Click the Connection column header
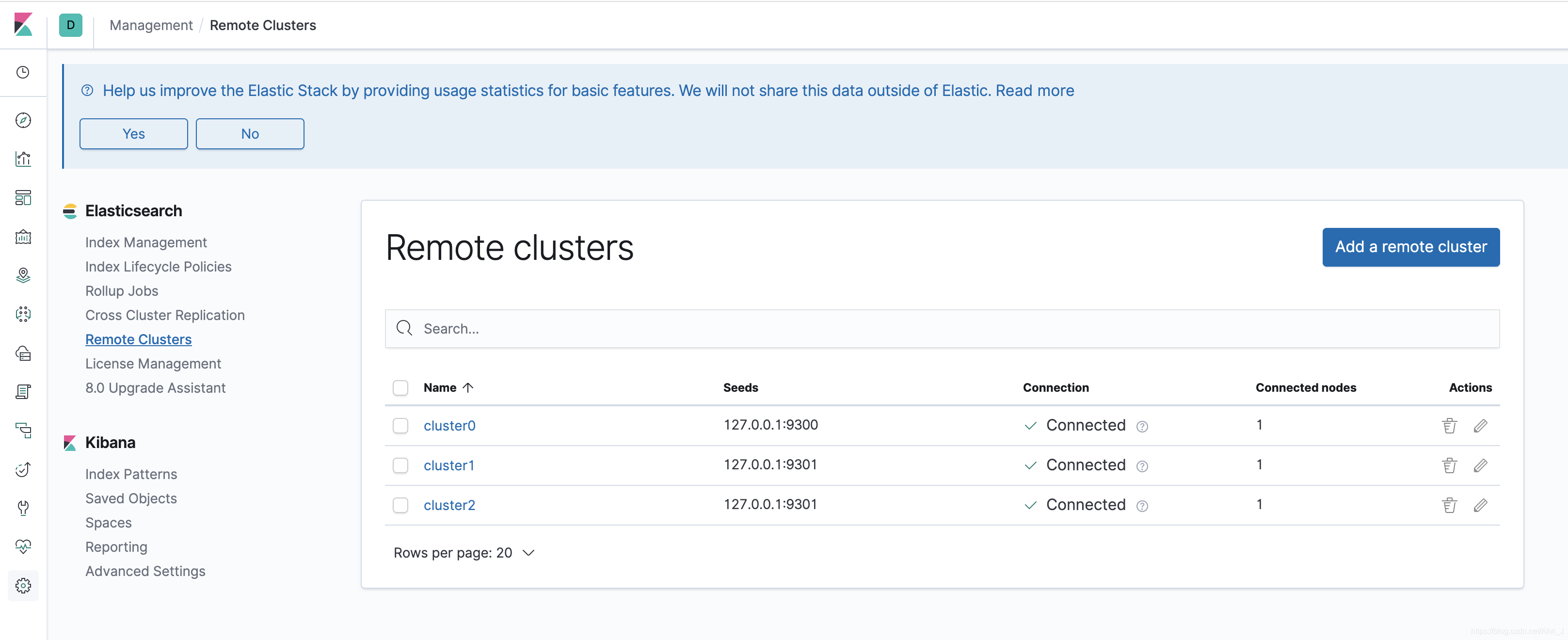Screen dimensions: 1568x640 (x=1056, y=388)
